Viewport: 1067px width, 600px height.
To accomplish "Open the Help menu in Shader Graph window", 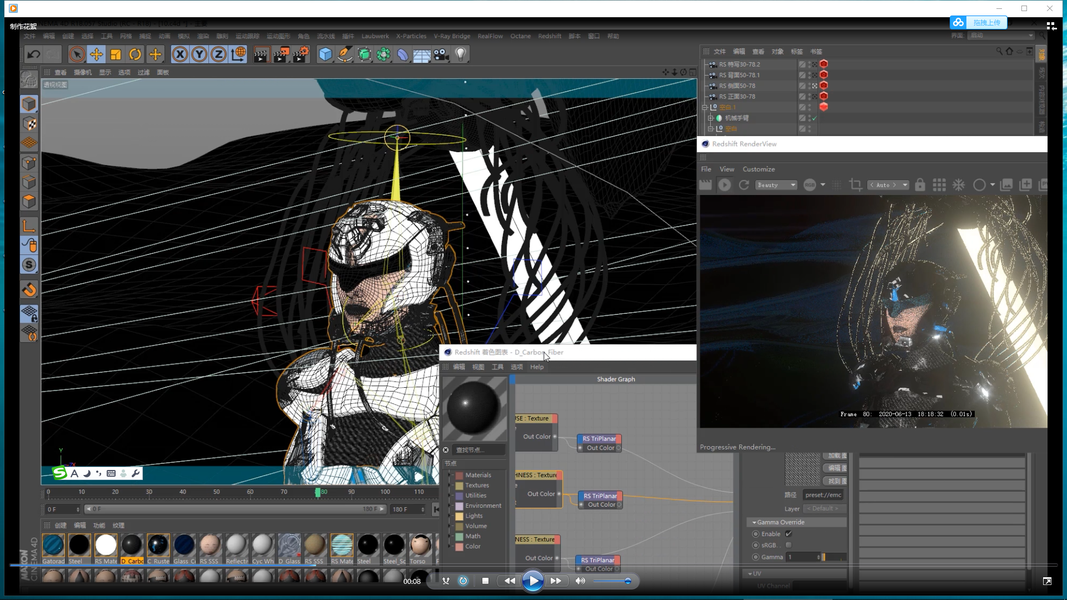I will coord(537,367).
